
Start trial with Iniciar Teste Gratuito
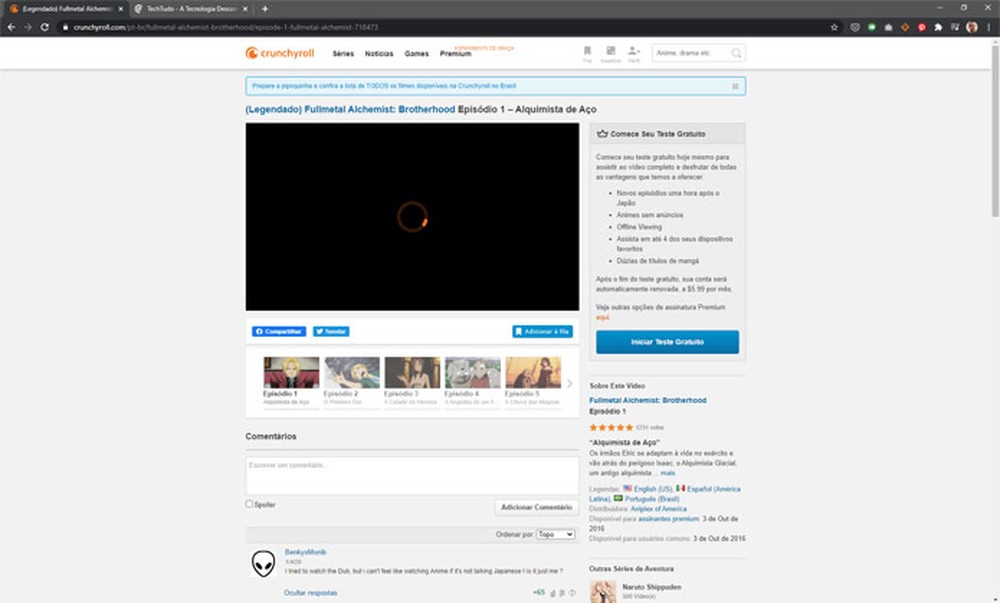(666, 341)
